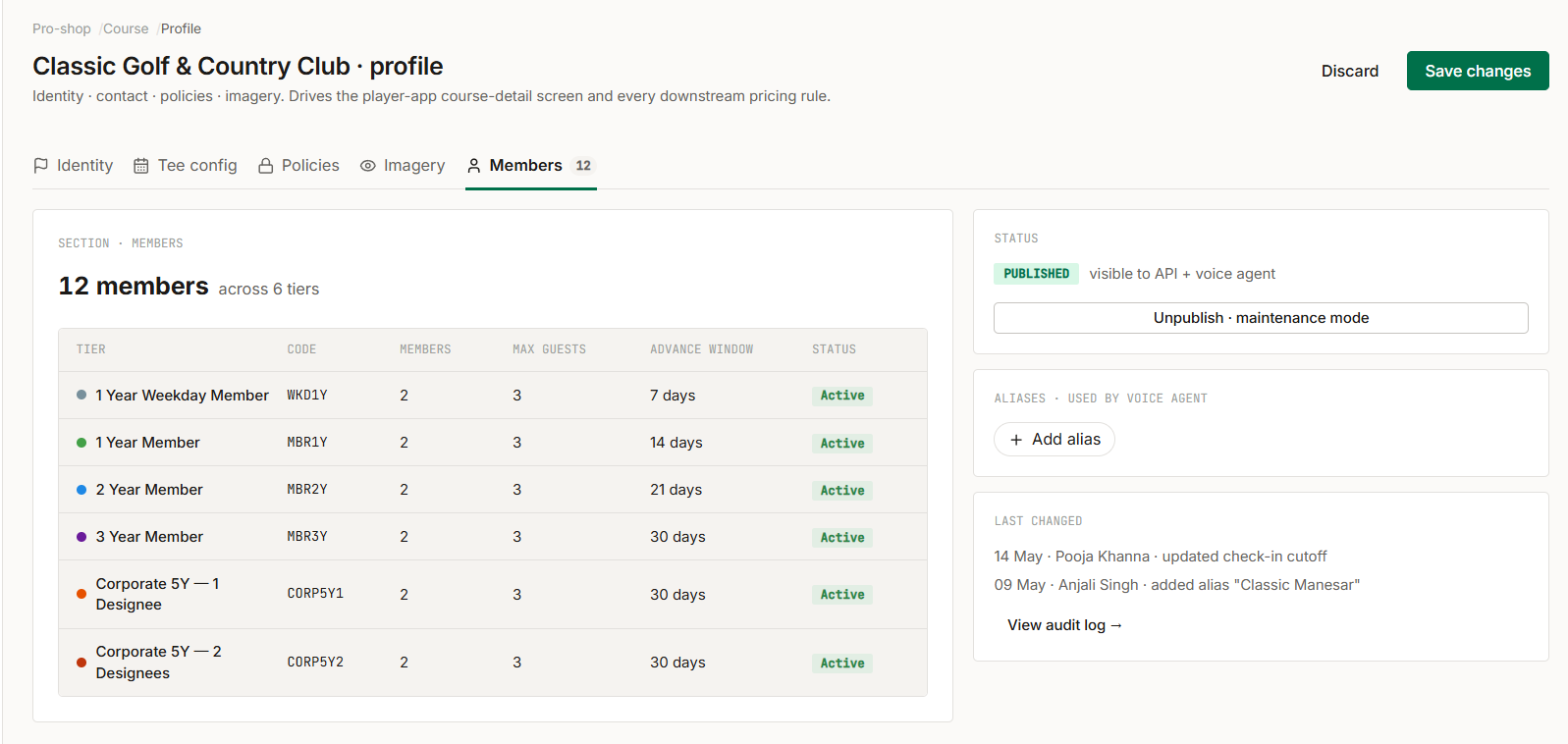Click Active status of MBR2Y row
Image resolution: width=1568 pixels, height=744 pixels.
(x=842, y=491)
